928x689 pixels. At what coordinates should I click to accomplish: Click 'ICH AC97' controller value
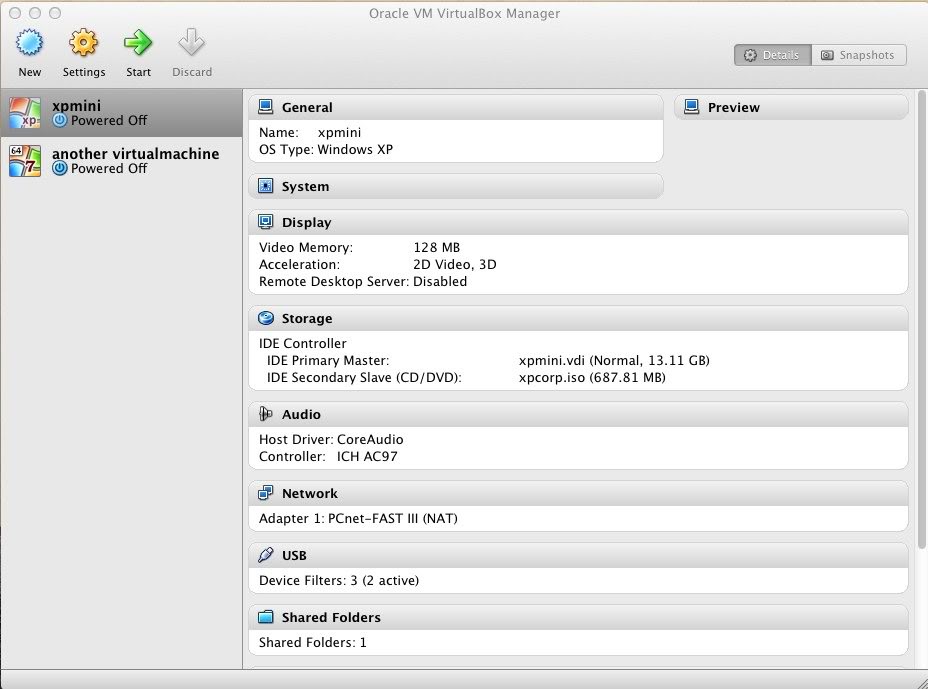click(x=367, y=456)
